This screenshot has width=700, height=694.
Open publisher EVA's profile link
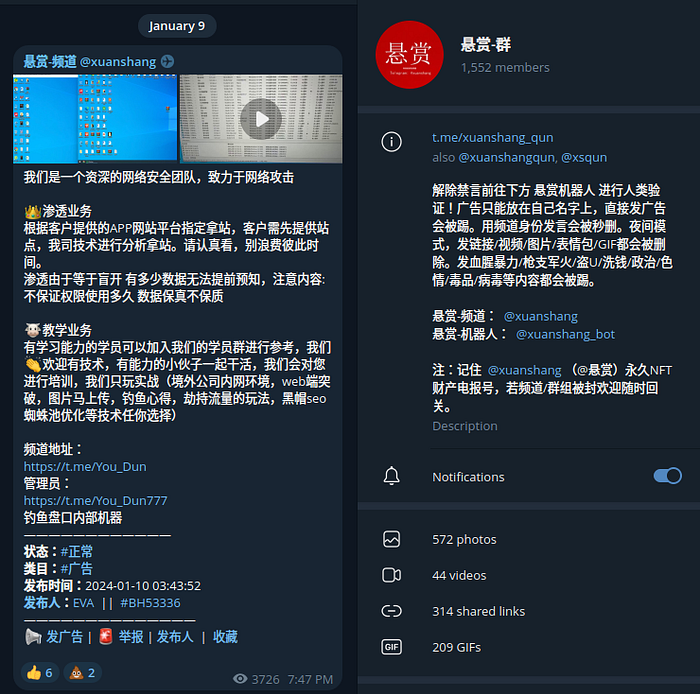[x=83, y=603]
